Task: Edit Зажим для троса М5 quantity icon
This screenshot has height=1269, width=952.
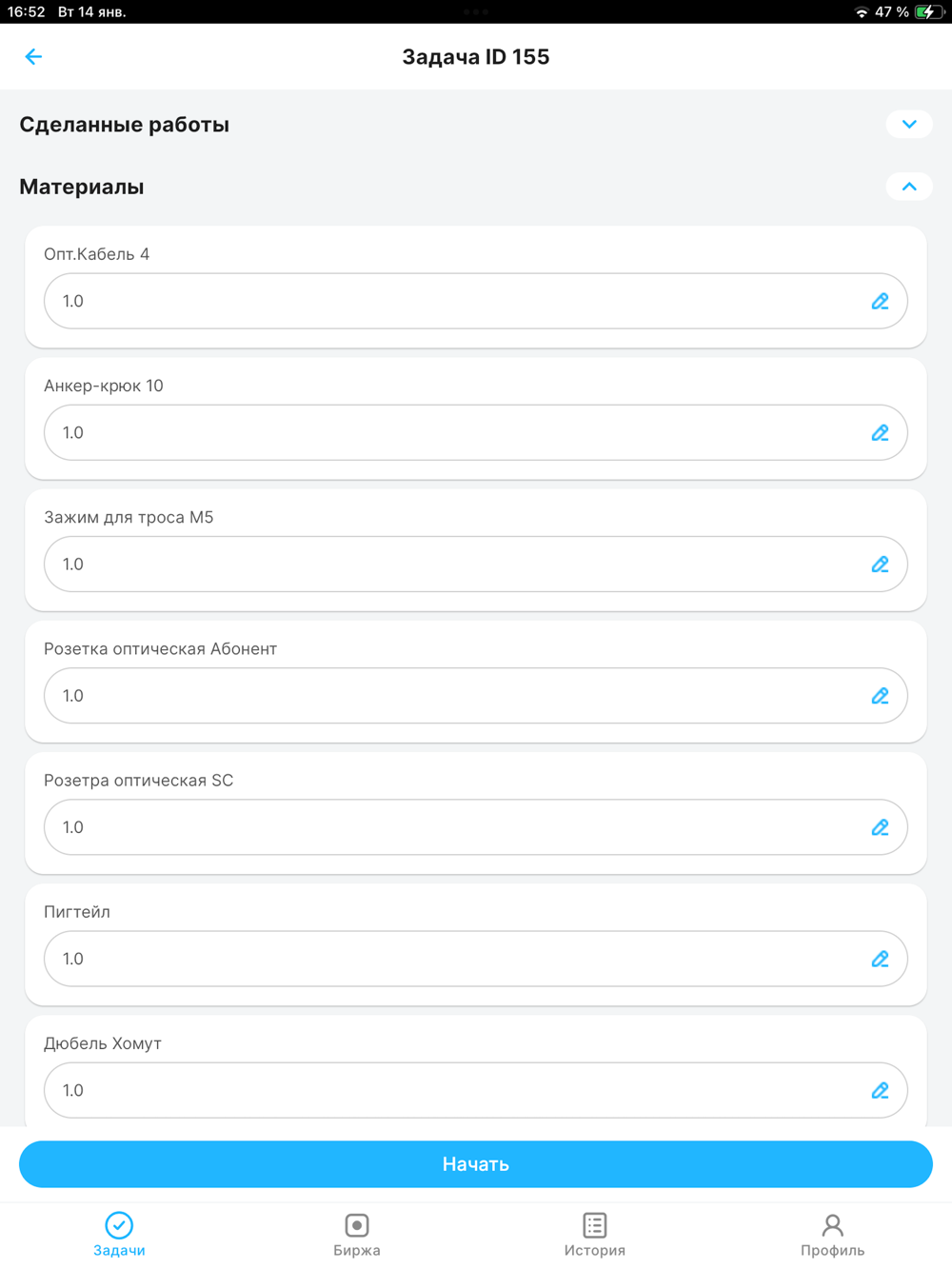Action: click(880, 565)
